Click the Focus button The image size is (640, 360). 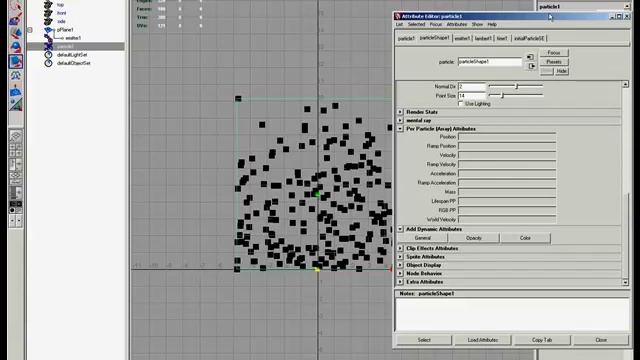point(554,53)
